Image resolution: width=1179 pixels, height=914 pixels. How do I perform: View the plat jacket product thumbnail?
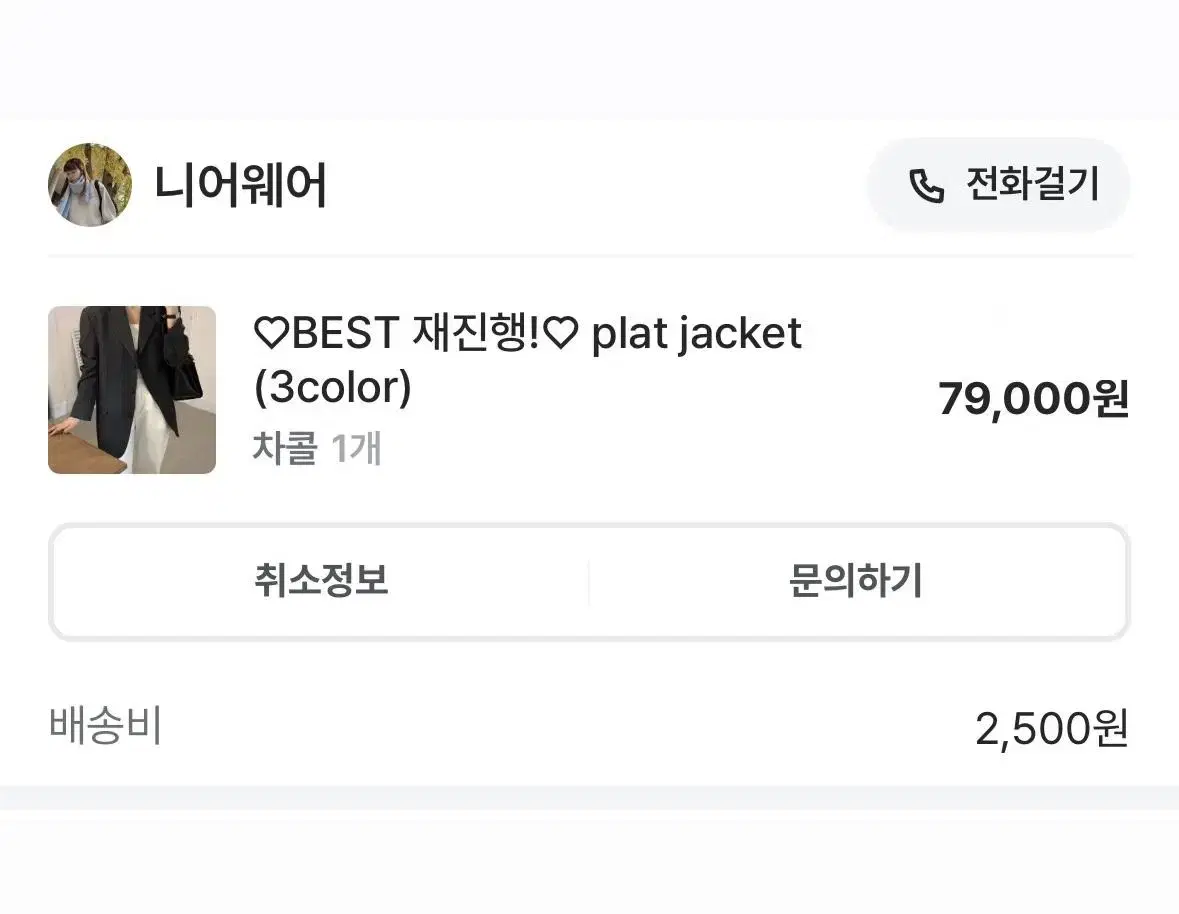(132, 389)
